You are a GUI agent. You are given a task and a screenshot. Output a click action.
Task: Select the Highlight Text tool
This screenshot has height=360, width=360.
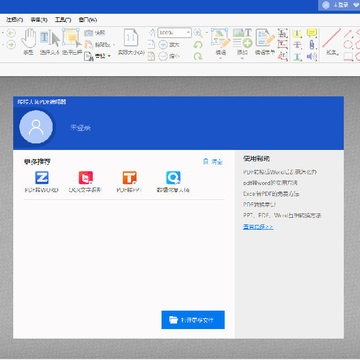297,33
